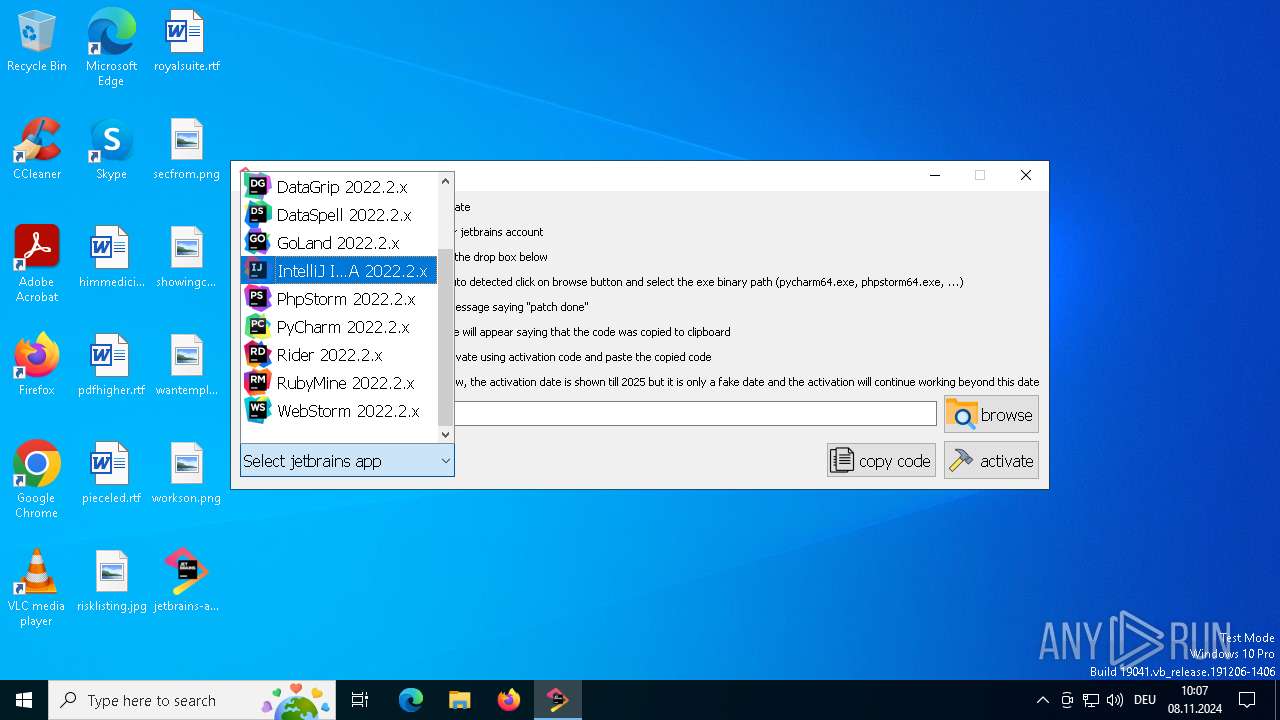The height and width of the screenshot is (720, 1280).
Task: Click the copy code button
Action: pyautogui.click(x=881, y=461)
